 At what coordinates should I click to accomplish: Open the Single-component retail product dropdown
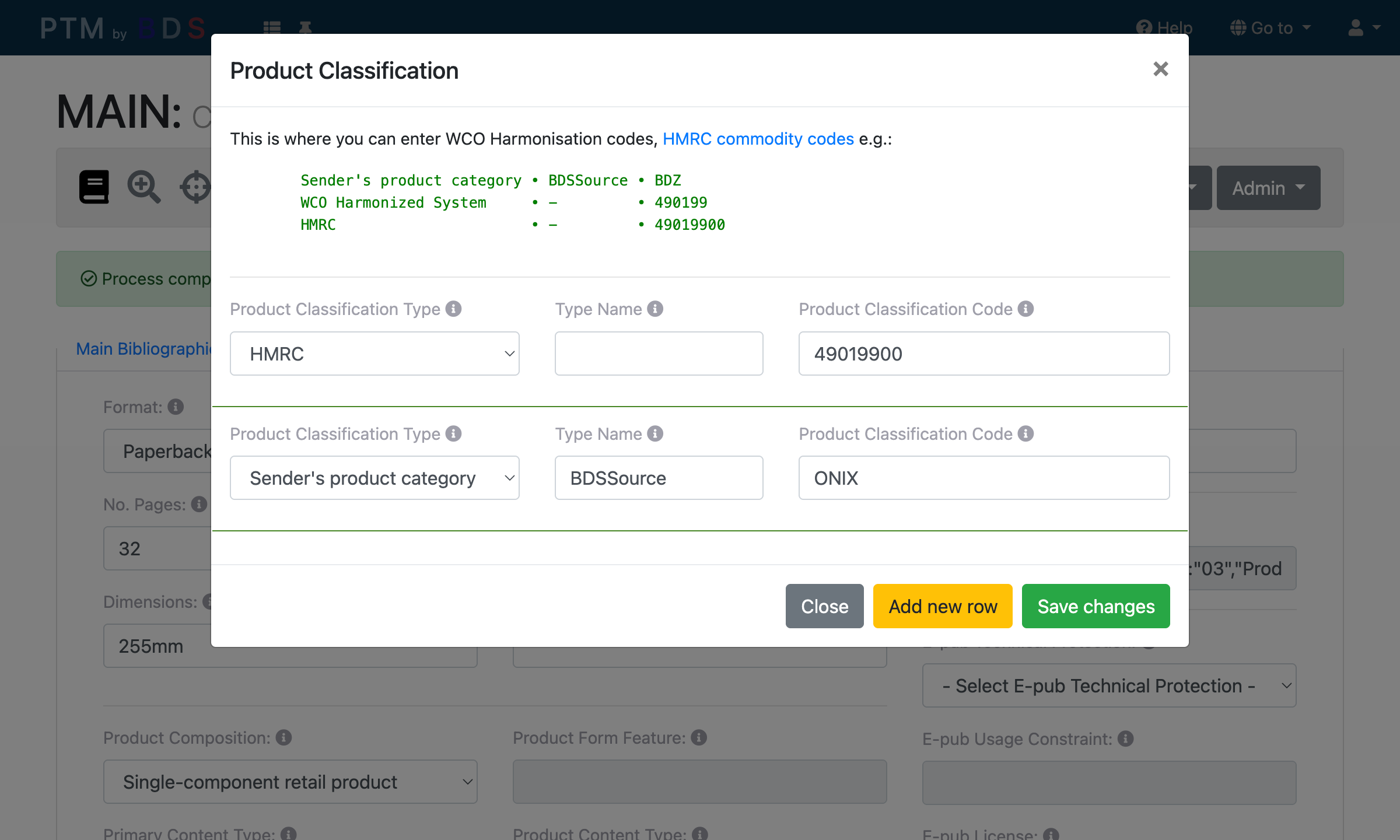pyautogui.click(x=290, y=782)
